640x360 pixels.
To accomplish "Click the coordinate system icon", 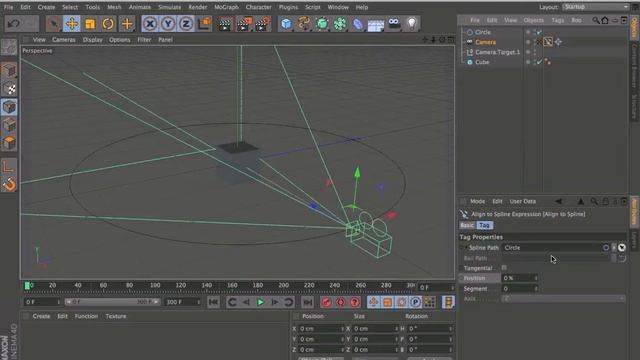I will click(204, 24).
